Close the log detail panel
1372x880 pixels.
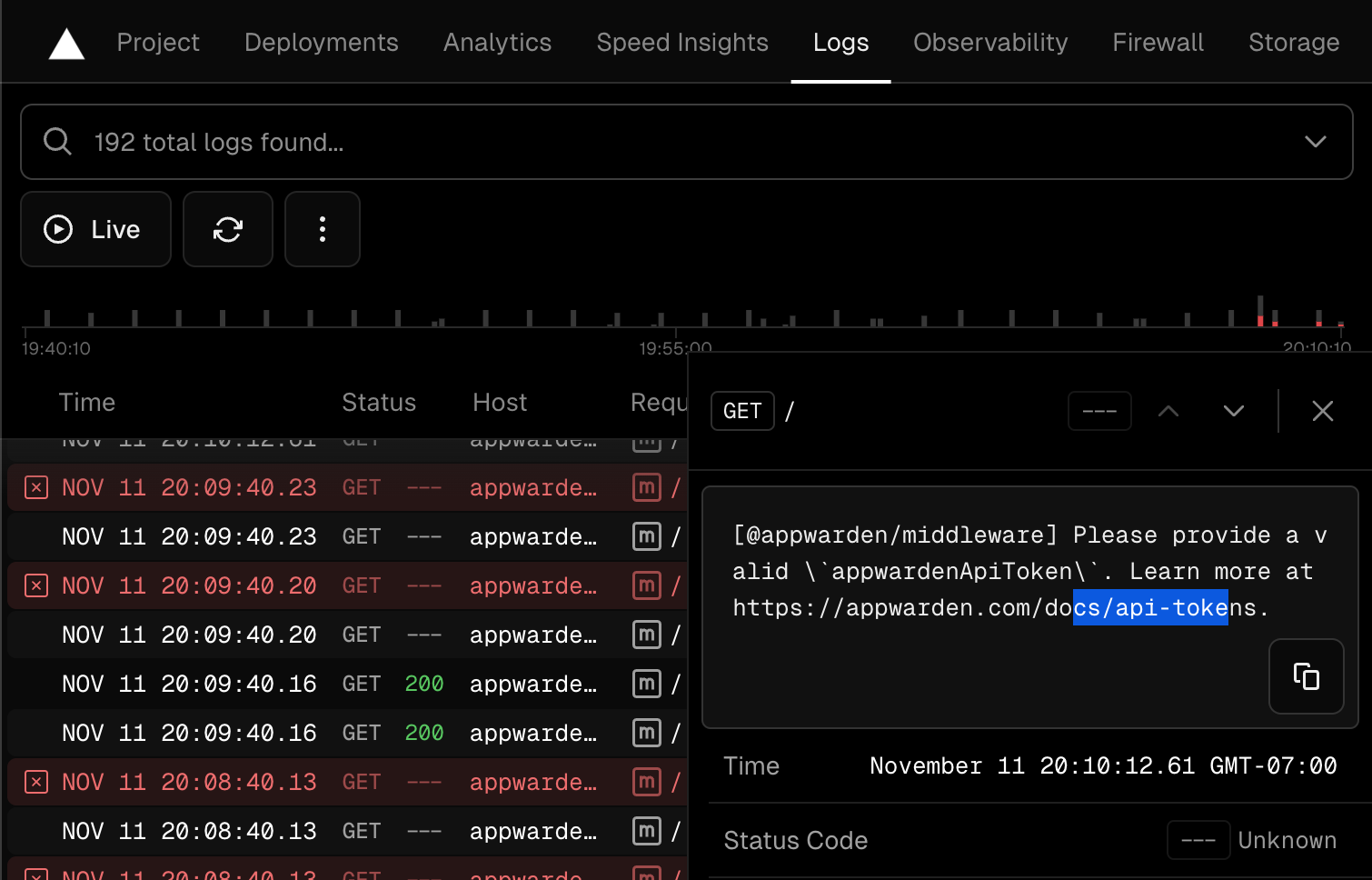click(x=1323, y=411)
